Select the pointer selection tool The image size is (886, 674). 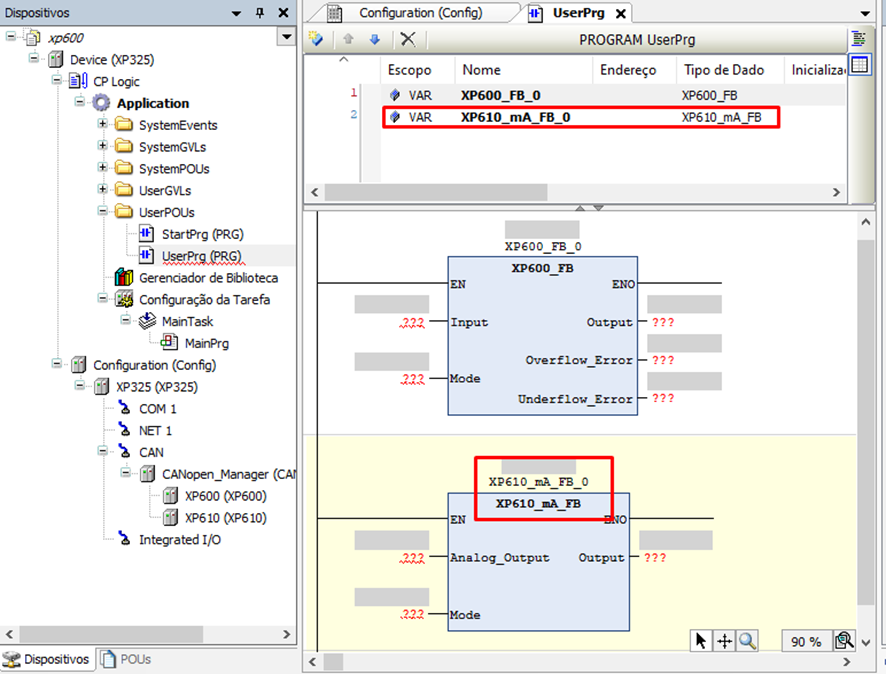(x=701, y=641)
